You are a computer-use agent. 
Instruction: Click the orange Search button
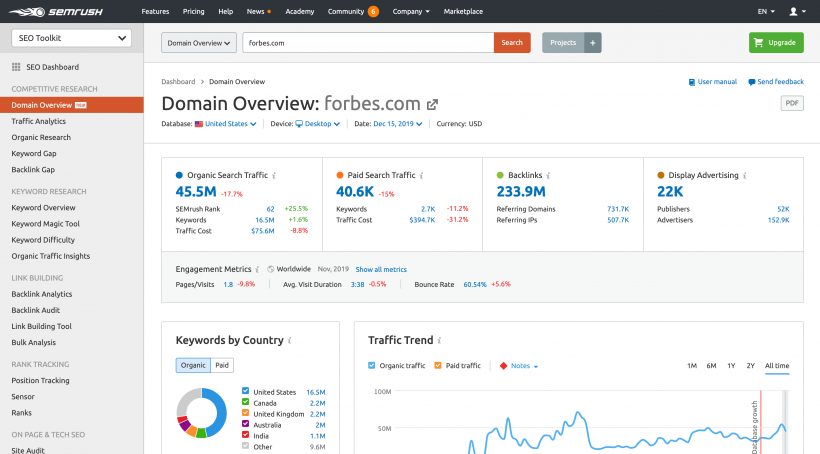click(512, 43)
